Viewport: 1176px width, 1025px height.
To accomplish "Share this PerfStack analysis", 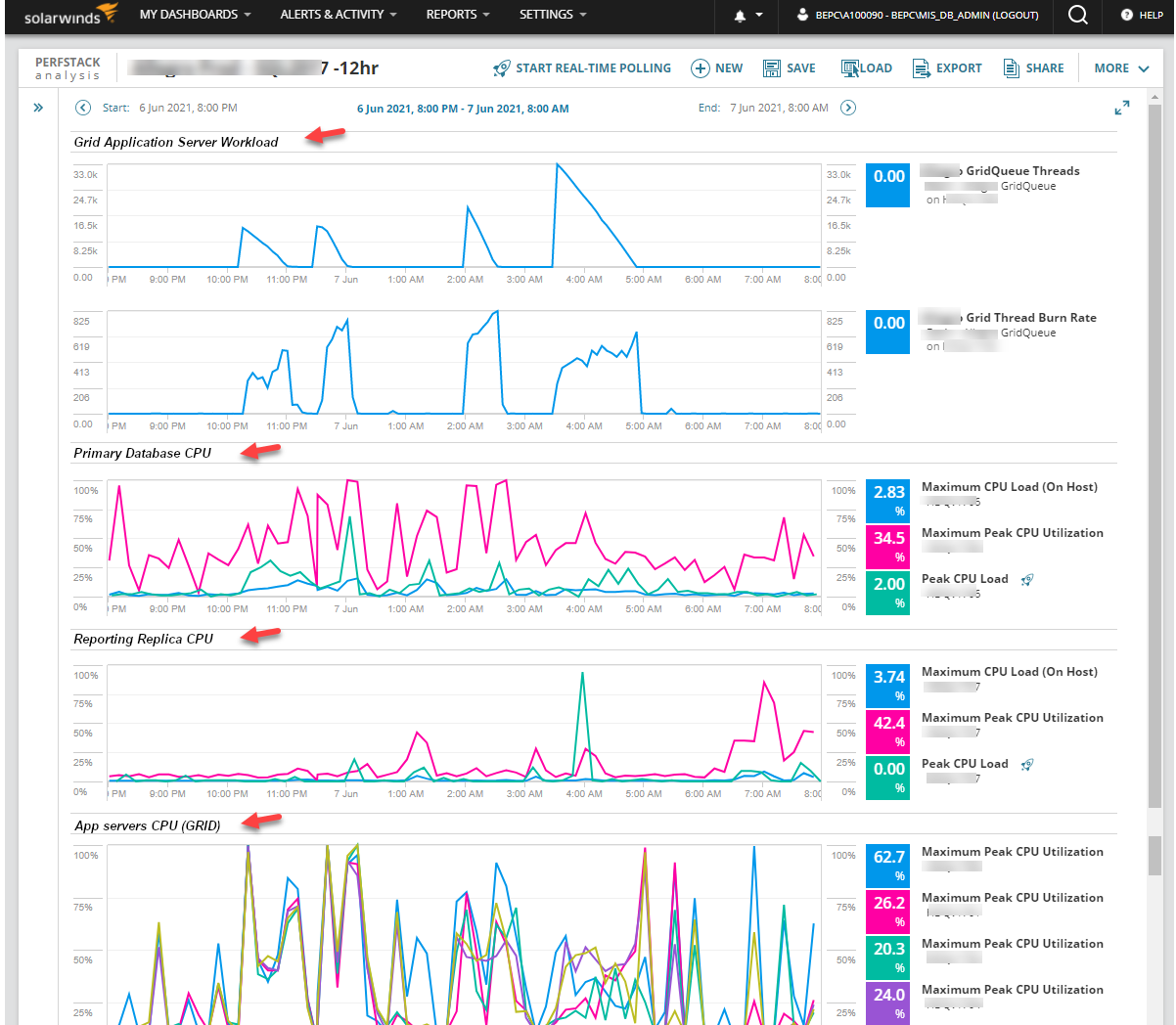I will [x=1034, y=68].
